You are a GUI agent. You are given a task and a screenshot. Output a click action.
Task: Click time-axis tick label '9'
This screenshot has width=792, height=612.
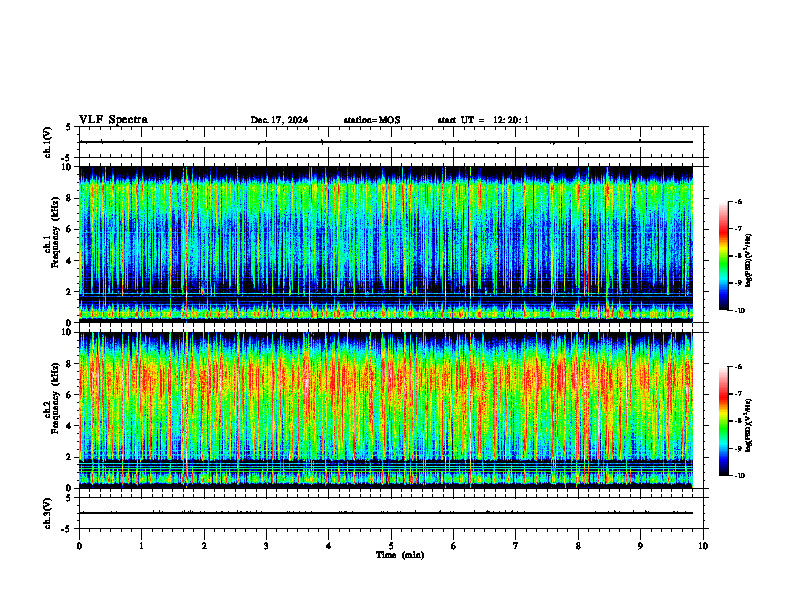point(640,546)
